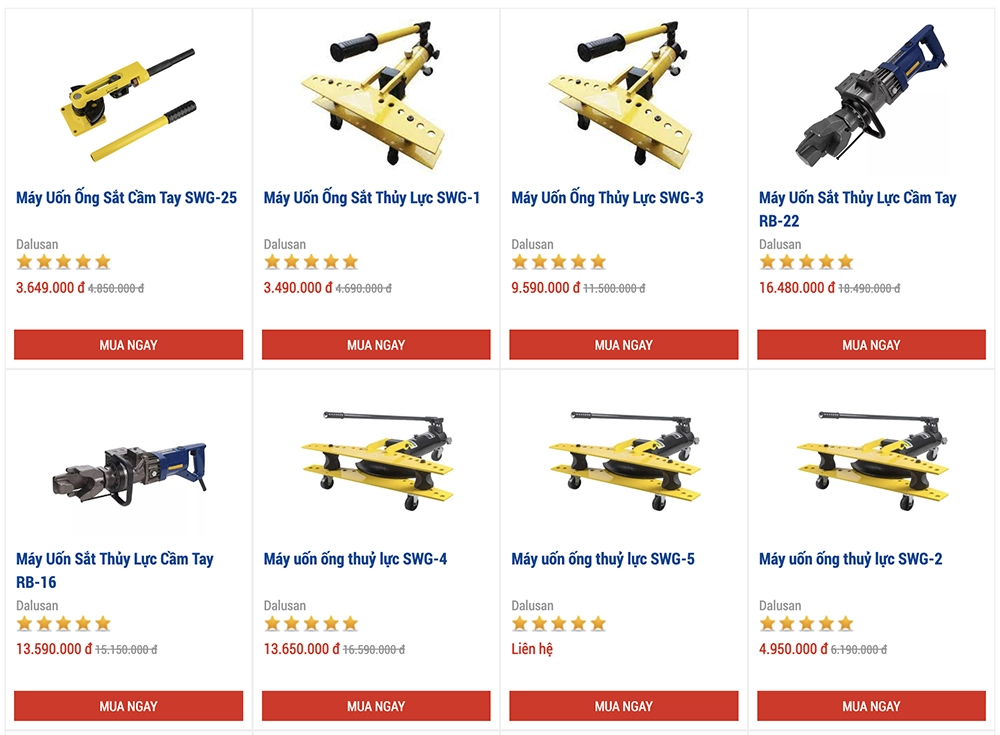This screenshot has height=735, width=1000.
Task: Open Máy Uốn Ống Sắt Cầm Tay SWG-25 link
Action: coord(126,198)
